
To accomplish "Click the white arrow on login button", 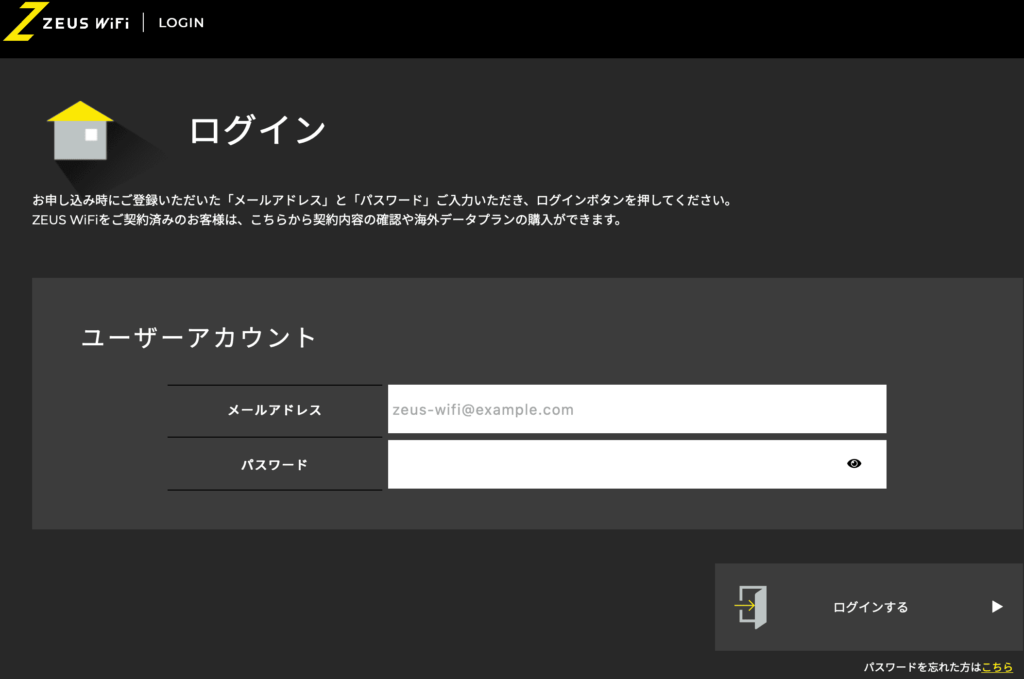I will point(996,606).
